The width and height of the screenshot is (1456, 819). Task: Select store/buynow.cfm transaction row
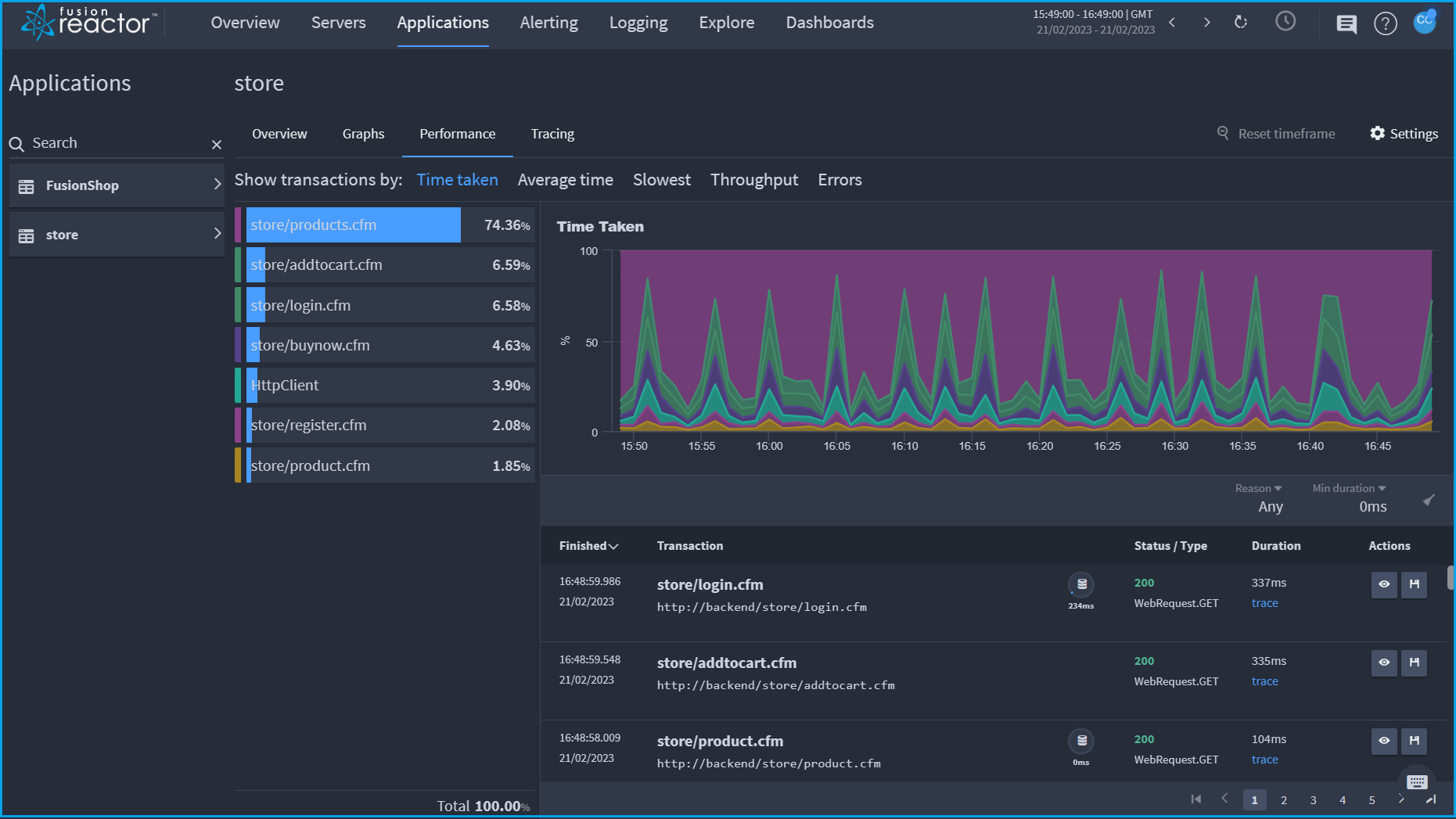(x=385, y=345)
